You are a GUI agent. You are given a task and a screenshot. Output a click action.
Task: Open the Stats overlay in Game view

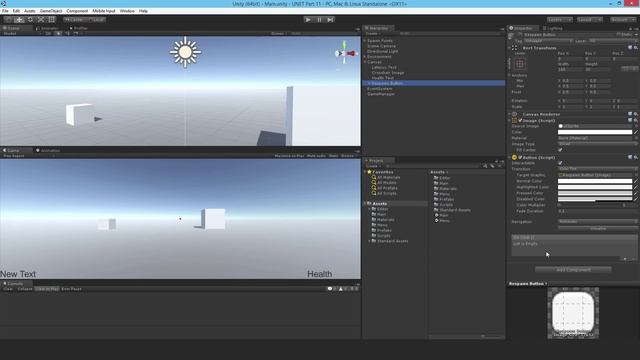click(333, 156)
